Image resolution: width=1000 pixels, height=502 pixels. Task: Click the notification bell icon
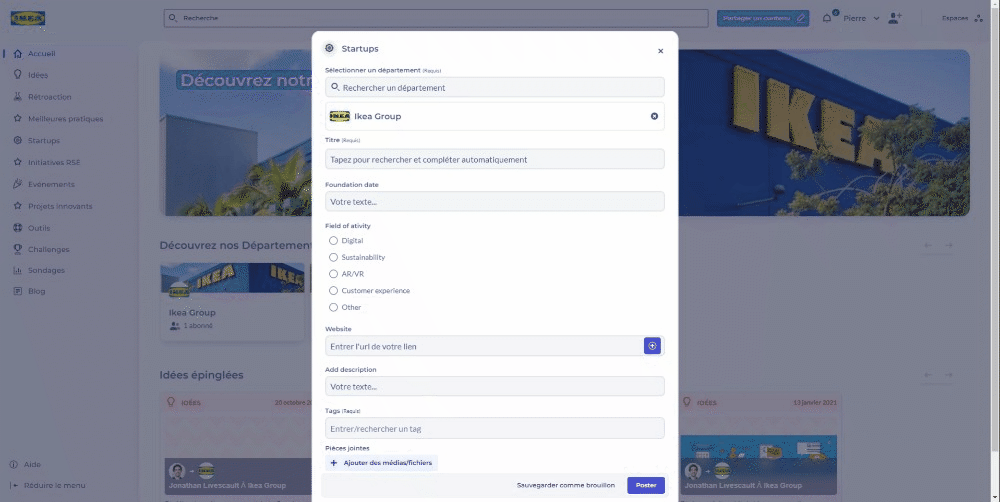point(827,18)
